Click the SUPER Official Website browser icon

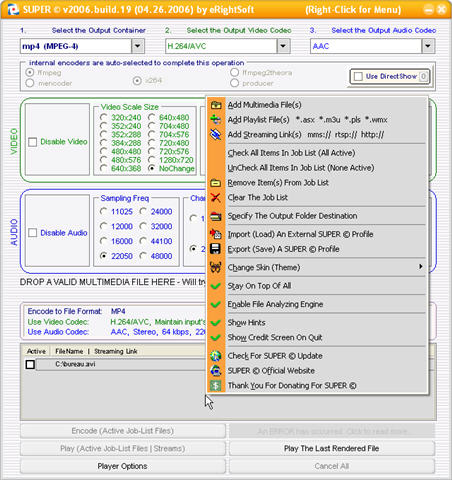[x=216, y=371]
